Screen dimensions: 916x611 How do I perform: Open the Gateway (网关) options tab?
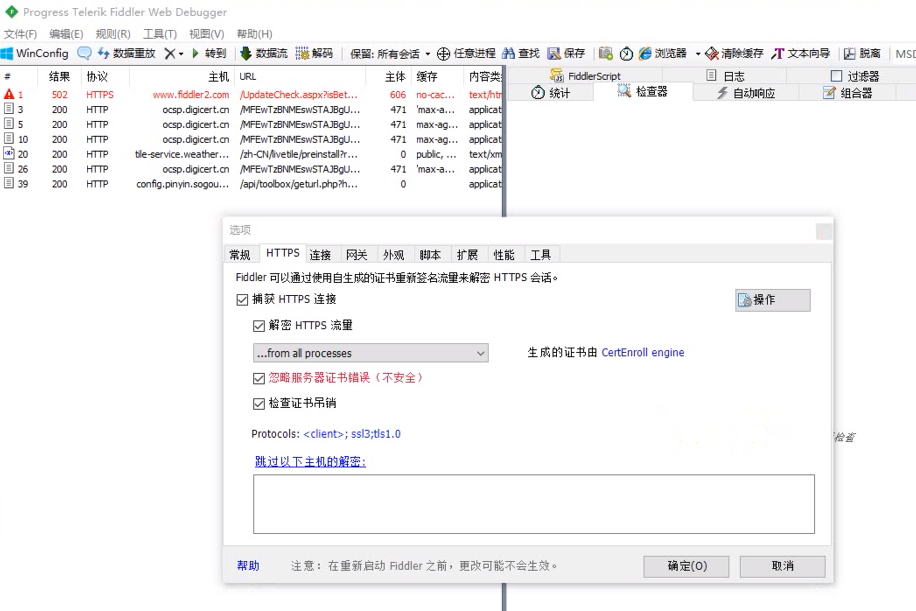tap(356, 255)
